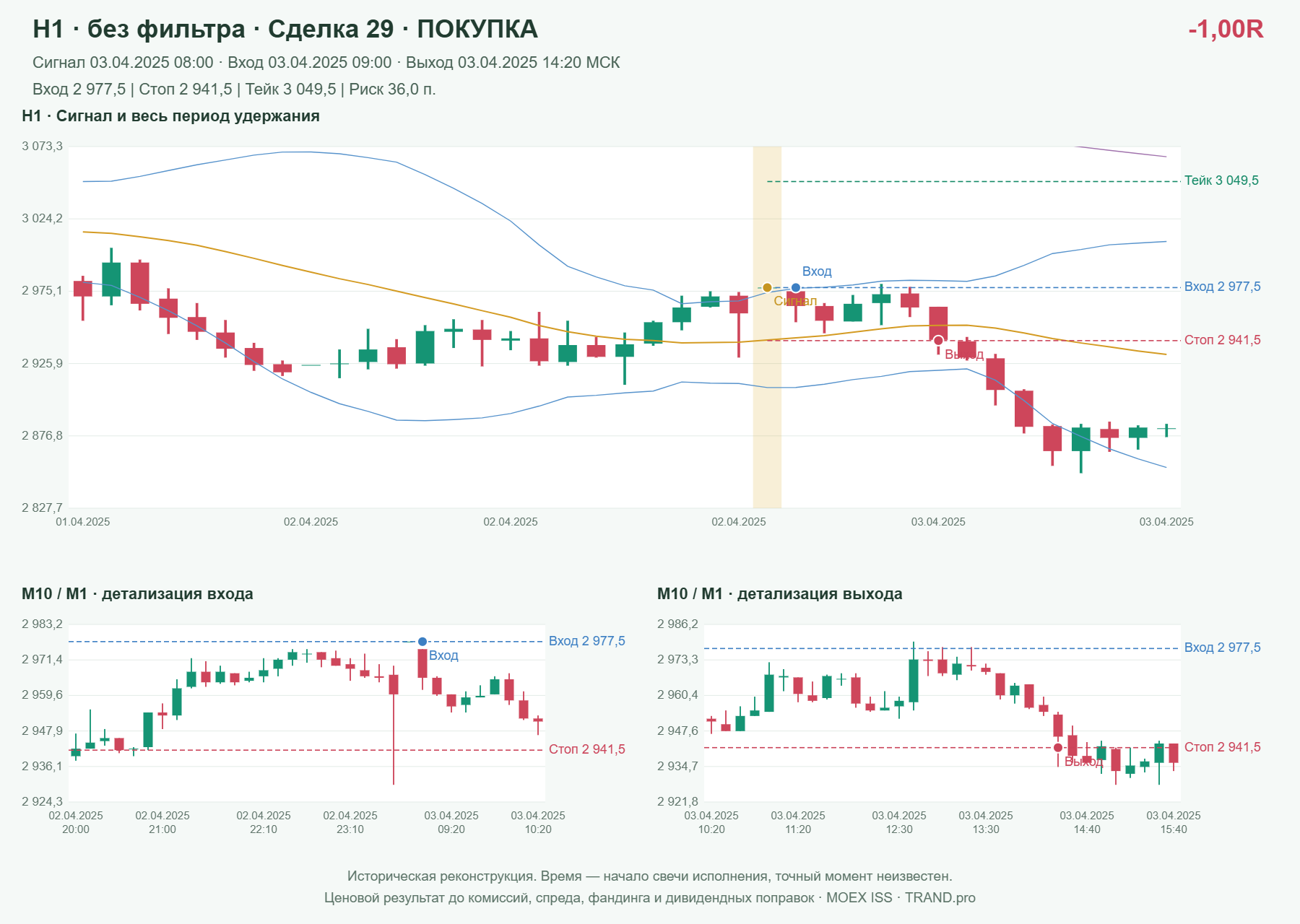Click 'Стоп 2 941,5' label beside the H1 chart
This screenshot has width=1300, height=924.
click(1223, 340)
